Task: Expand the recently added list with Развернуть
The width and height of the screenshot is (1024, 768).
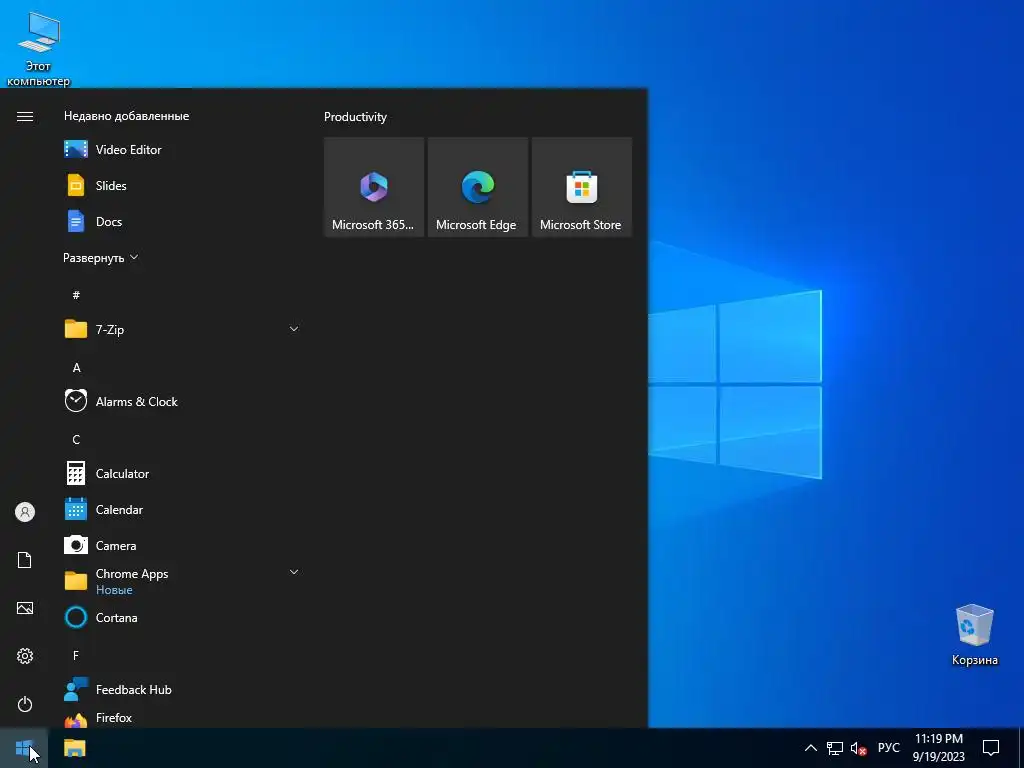Action: 101,258
